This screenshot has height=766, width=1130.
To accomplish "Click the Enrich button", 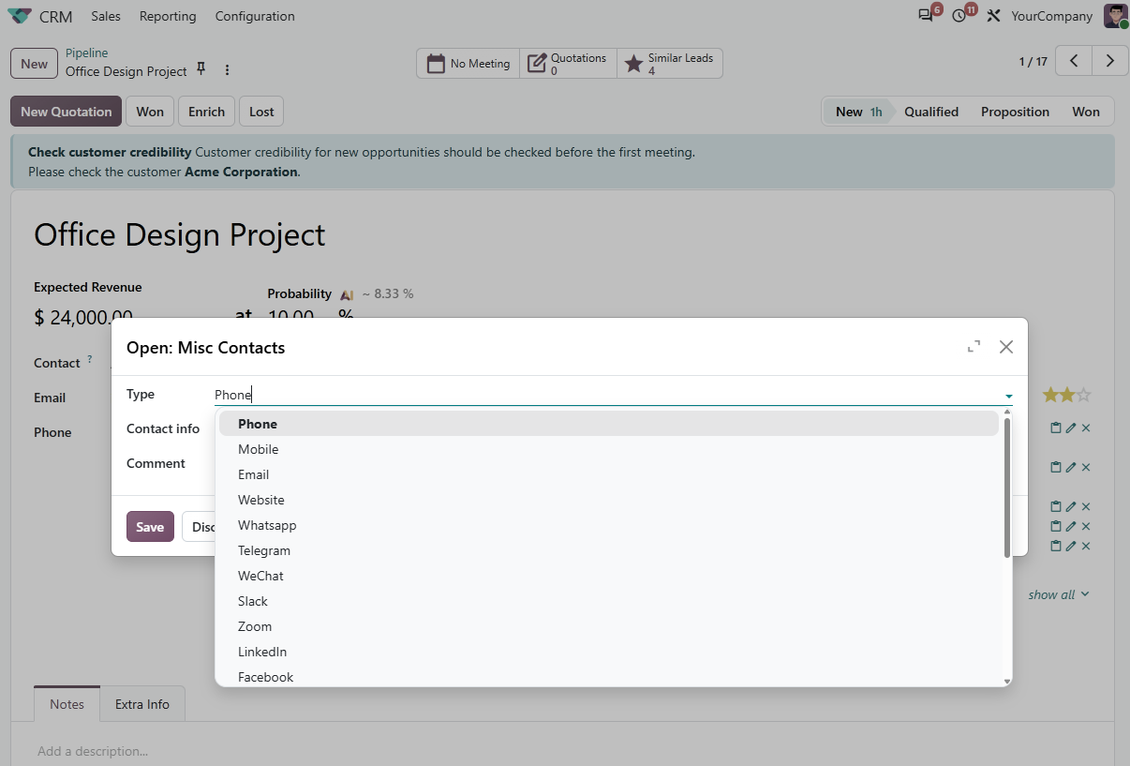I will (x=207, y=112).
